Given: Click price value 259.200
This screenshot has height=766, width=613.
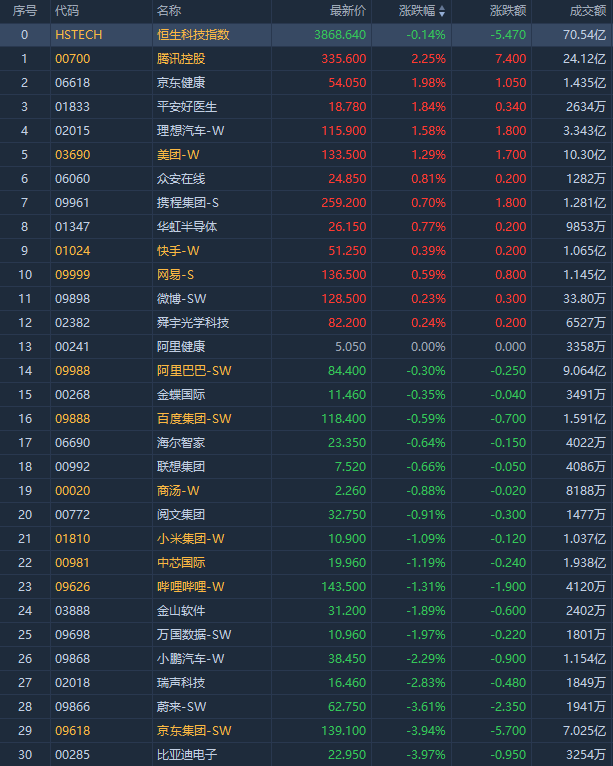Looking at the screenshot, I should [x=344, y=202].
